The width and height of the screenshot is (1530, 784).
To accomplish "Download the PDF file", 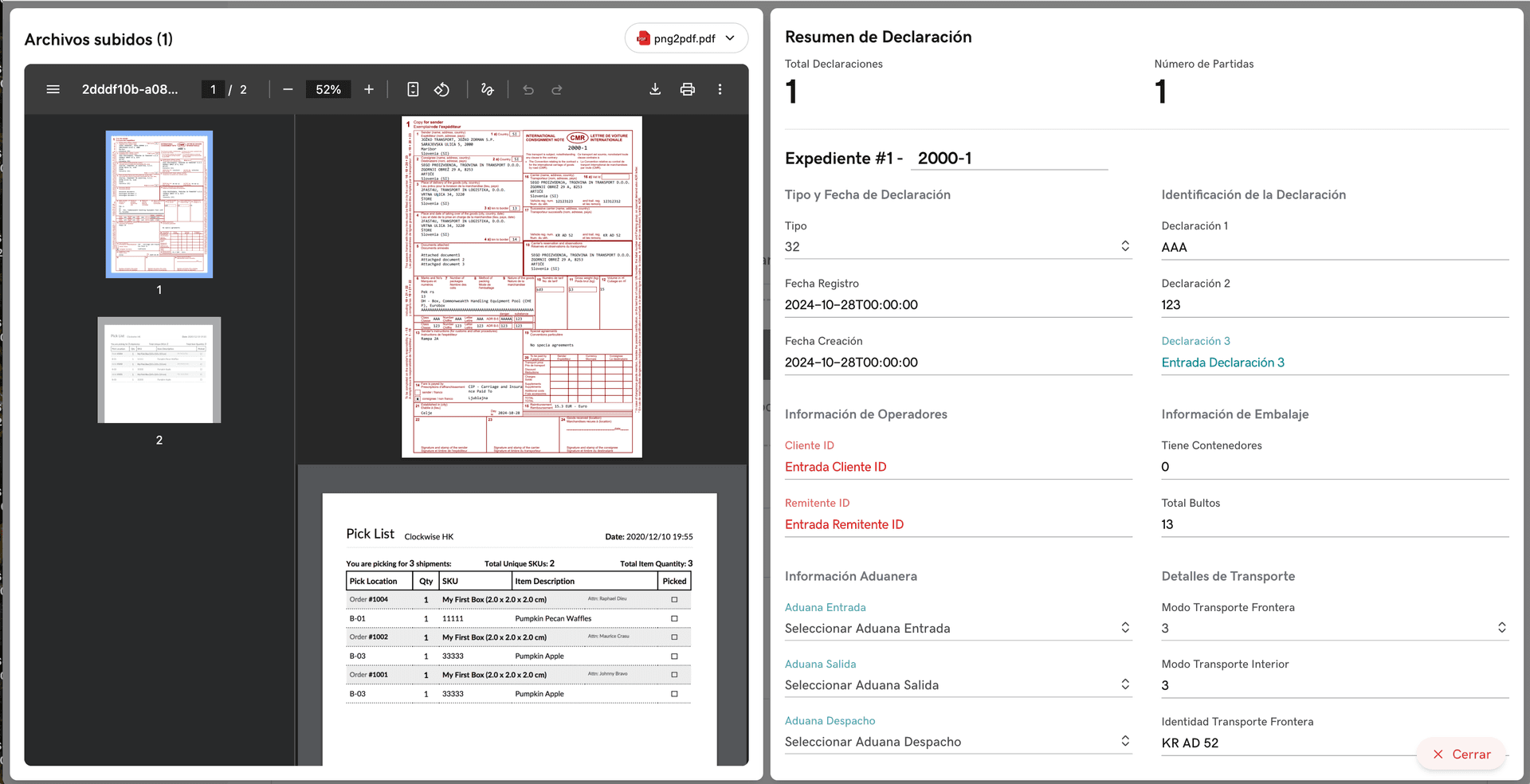I will pyautogui.click(x=655, y=89).
